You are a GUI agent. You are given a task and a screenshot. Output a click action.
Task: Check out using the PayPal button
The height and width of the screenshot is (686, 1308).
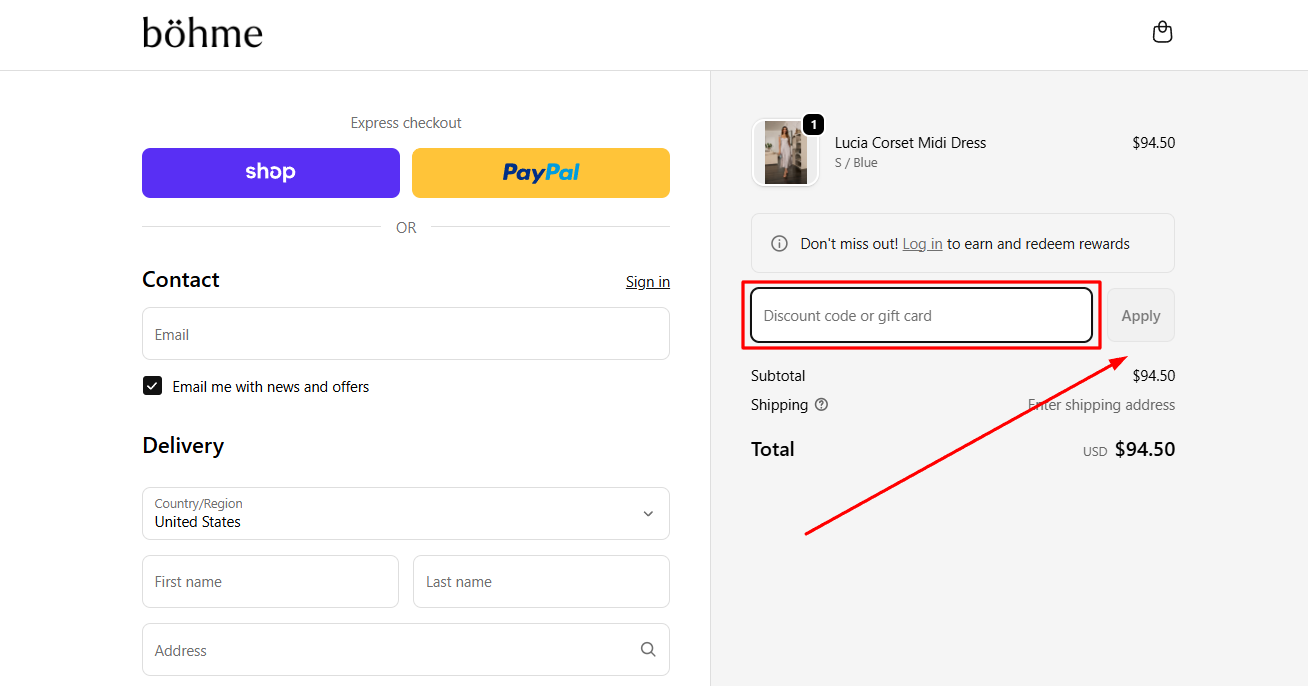(540, 172)
